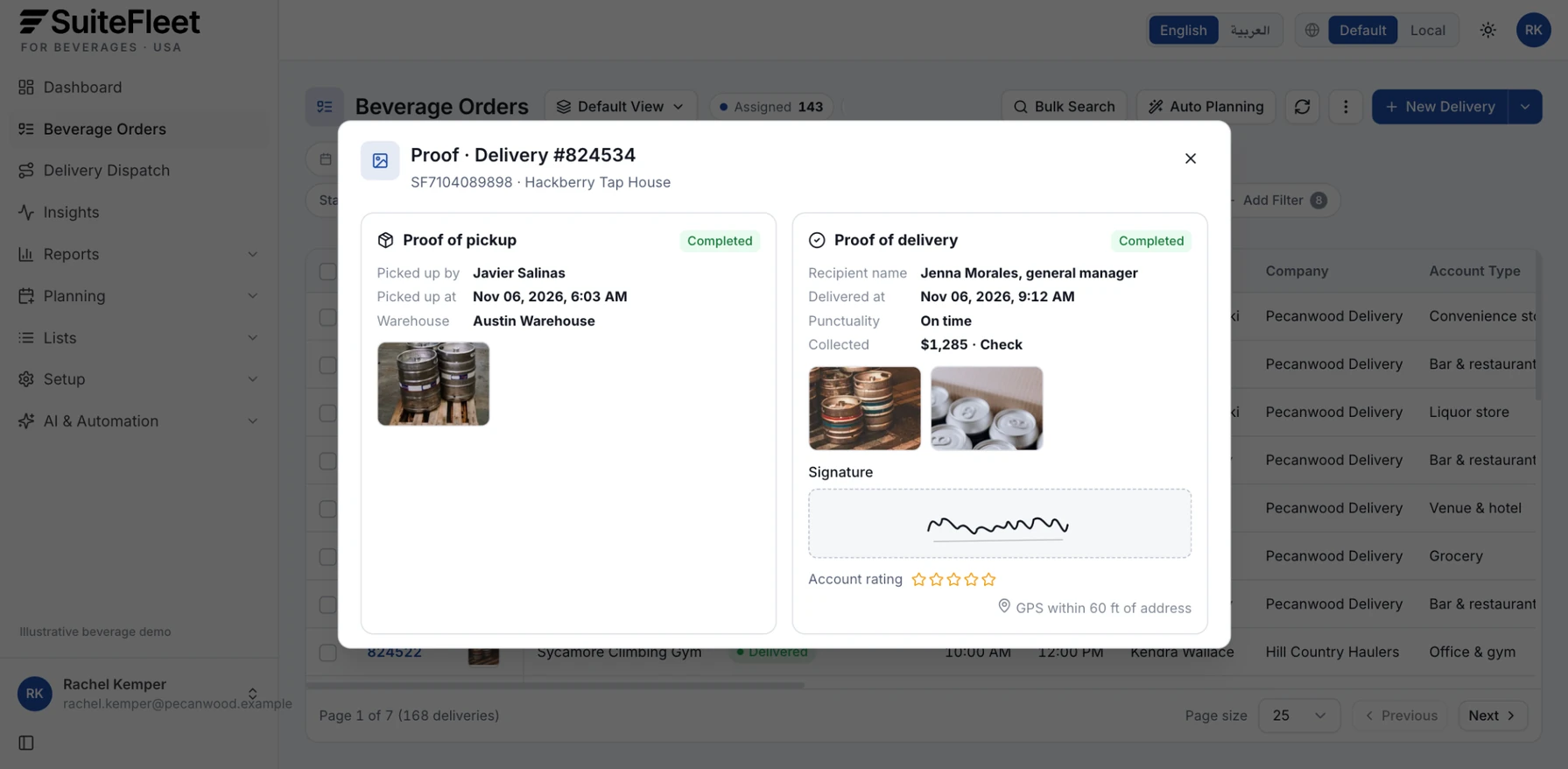Open Bulk Search
The width and height of the screenshot is (1568, 769).
1064,107
